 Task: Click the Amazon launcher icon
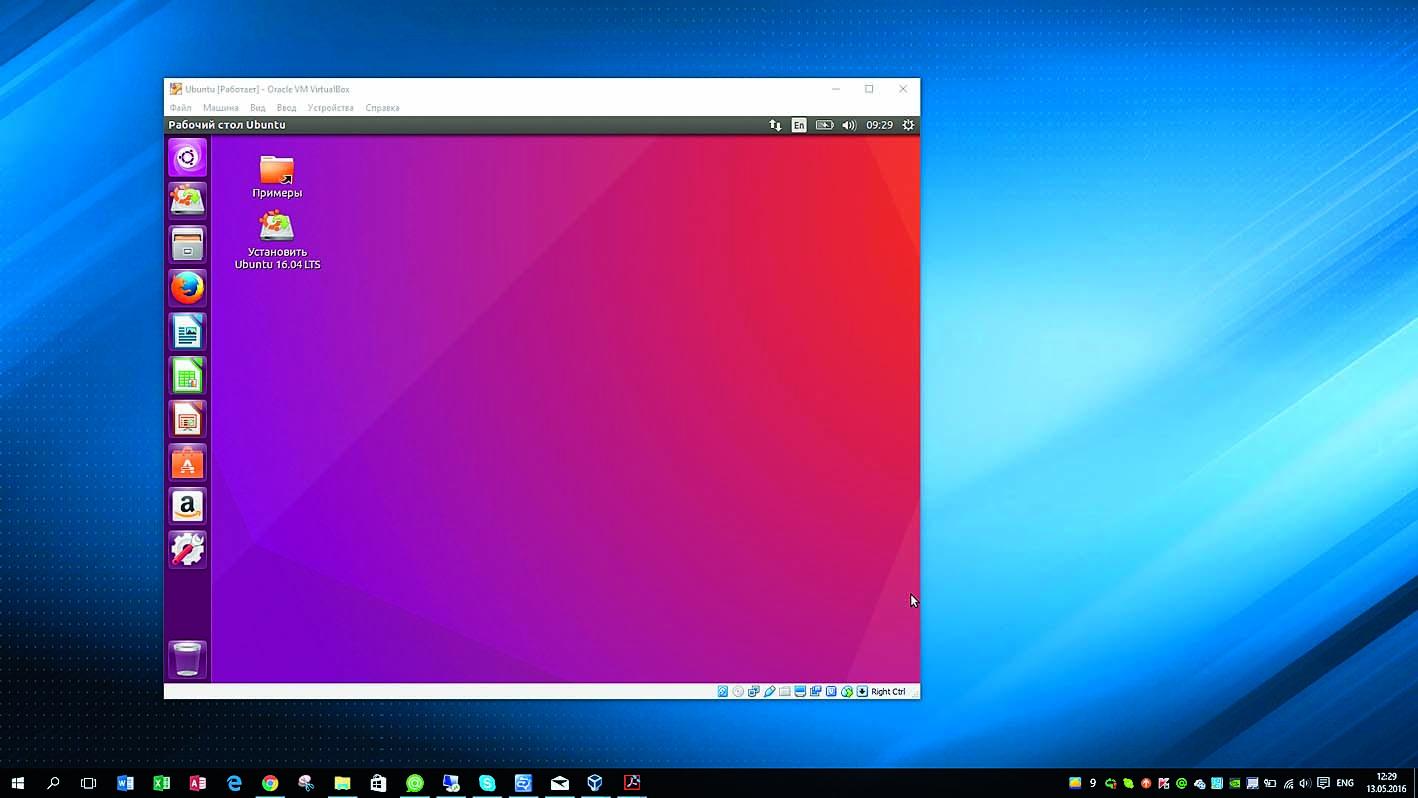coord(187,507)
